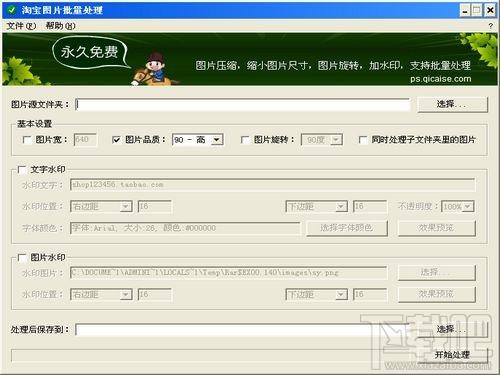Open 下边距 dropdown in 文字水印 section
The width and height of the screenshot is (500, 375).
coord(341,207)
